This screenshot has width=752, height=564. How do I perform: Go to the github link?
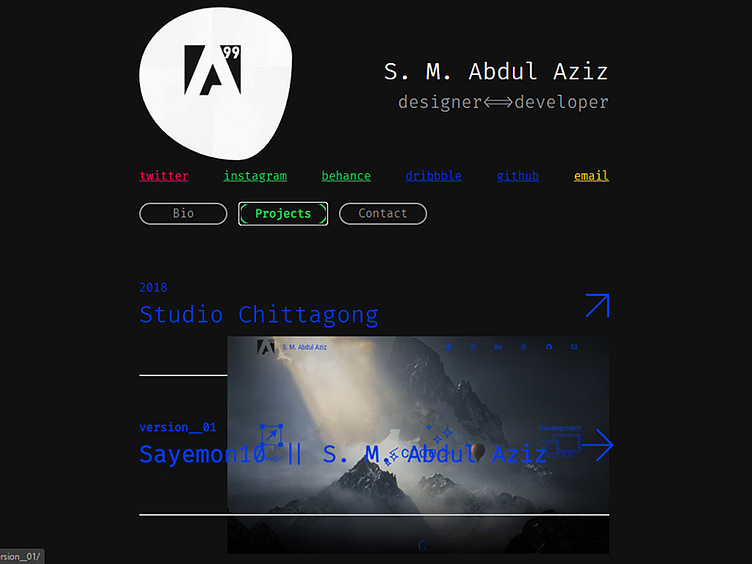point(517,176)
